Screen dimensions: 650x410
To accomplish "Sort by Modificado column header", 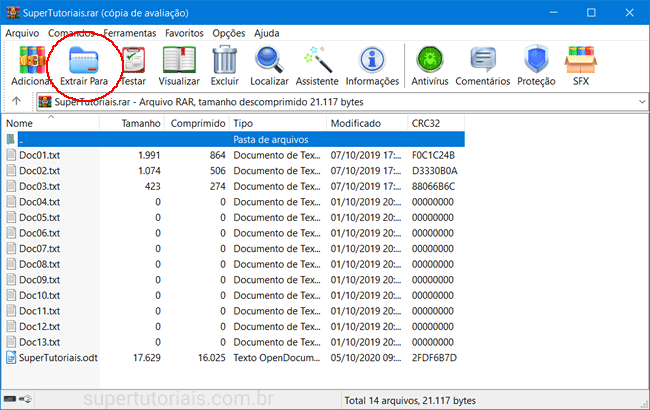I will tap(355, 123).
